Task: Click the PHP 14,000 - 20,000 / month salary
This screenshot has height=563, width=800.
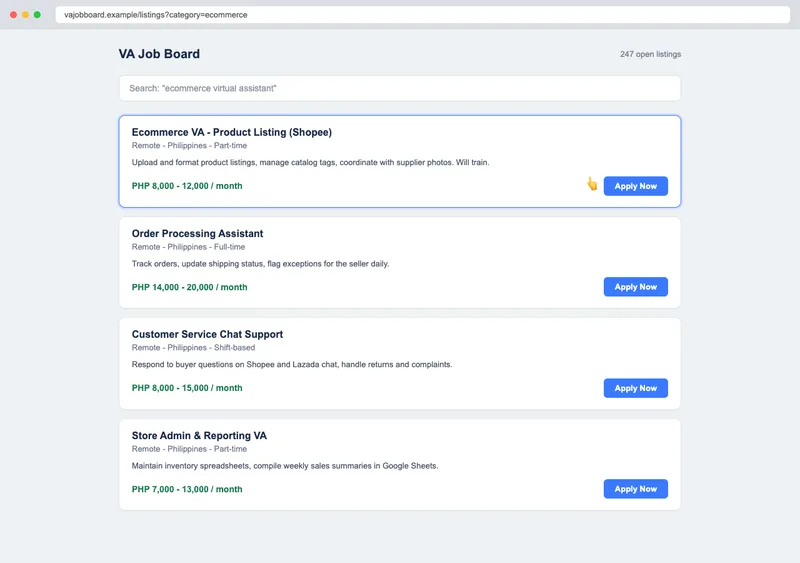Action: coord(189,287)
